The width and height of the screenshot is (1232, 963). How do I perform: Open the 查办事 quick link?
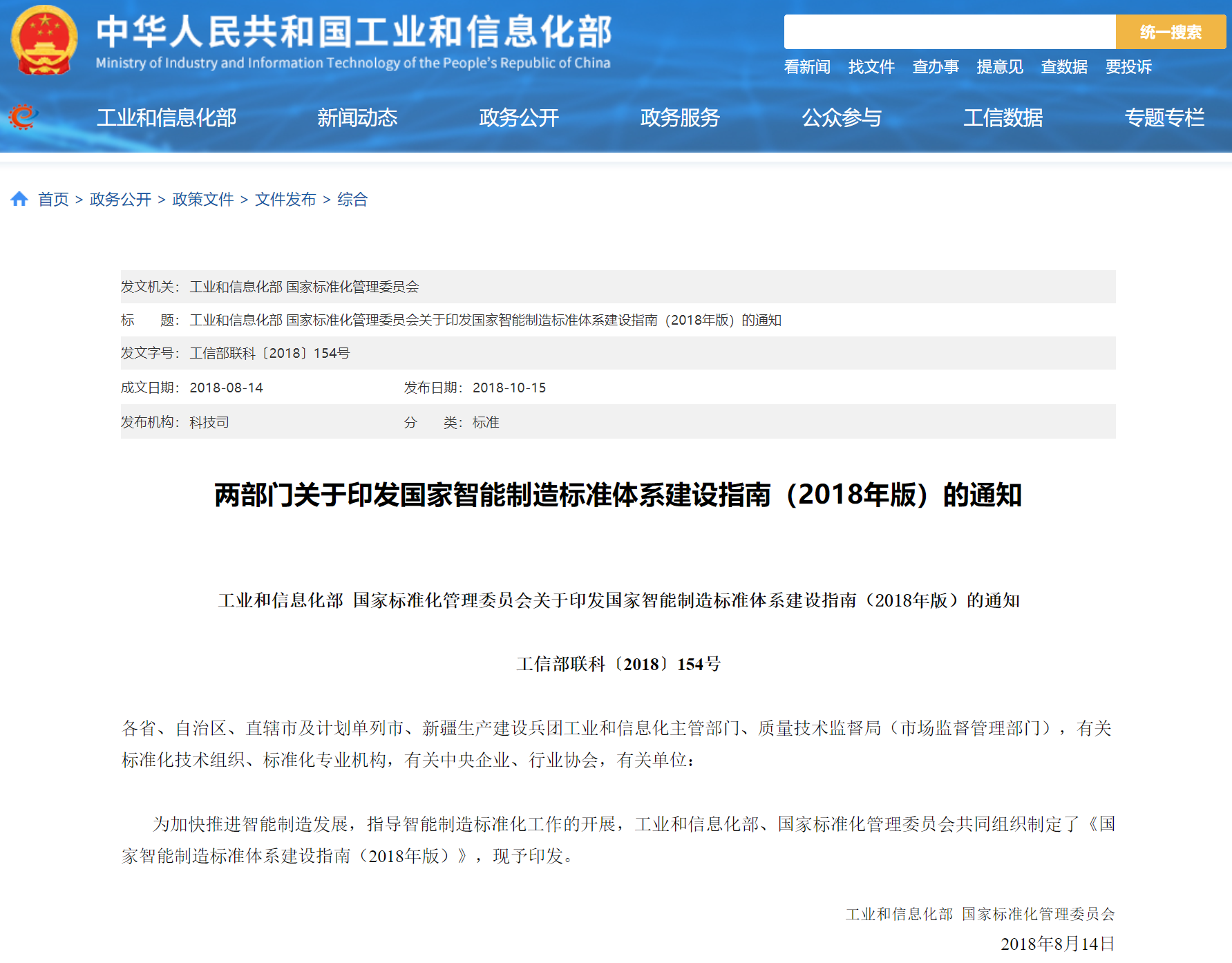click(x=936, y=67)
